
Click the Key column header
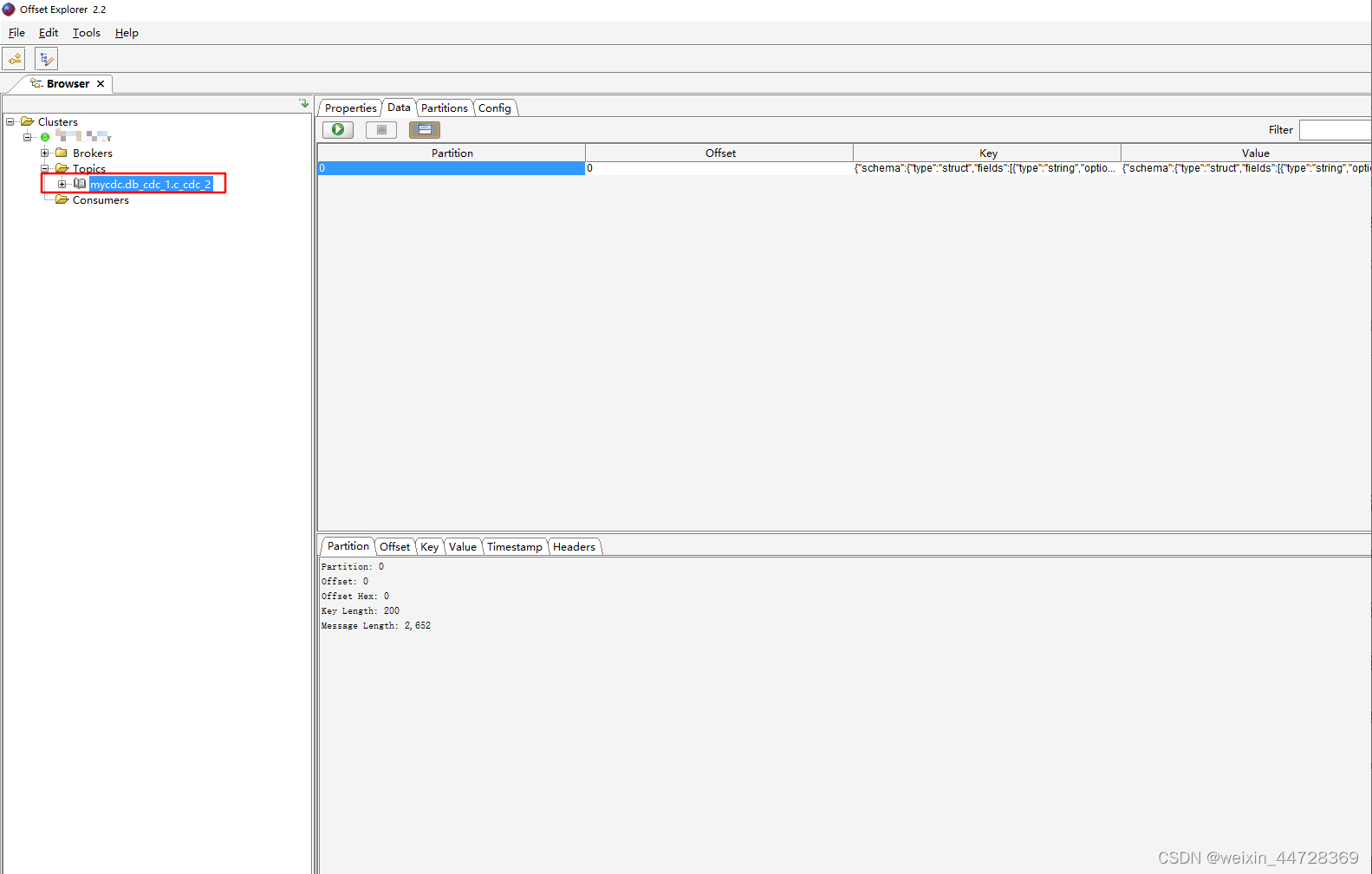(x=987, y=153)
